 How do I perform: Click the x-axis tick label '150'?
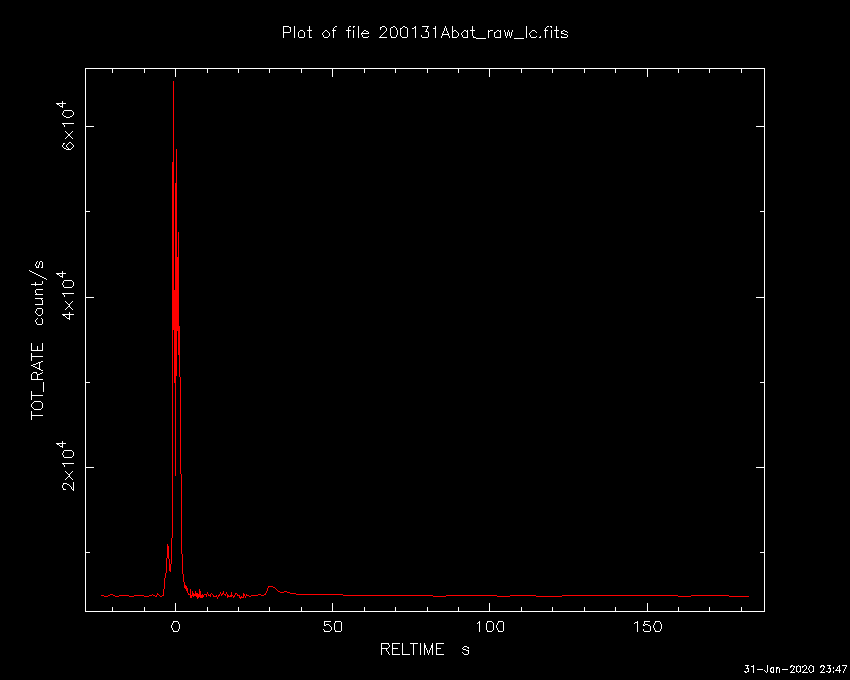coord(647,627)
